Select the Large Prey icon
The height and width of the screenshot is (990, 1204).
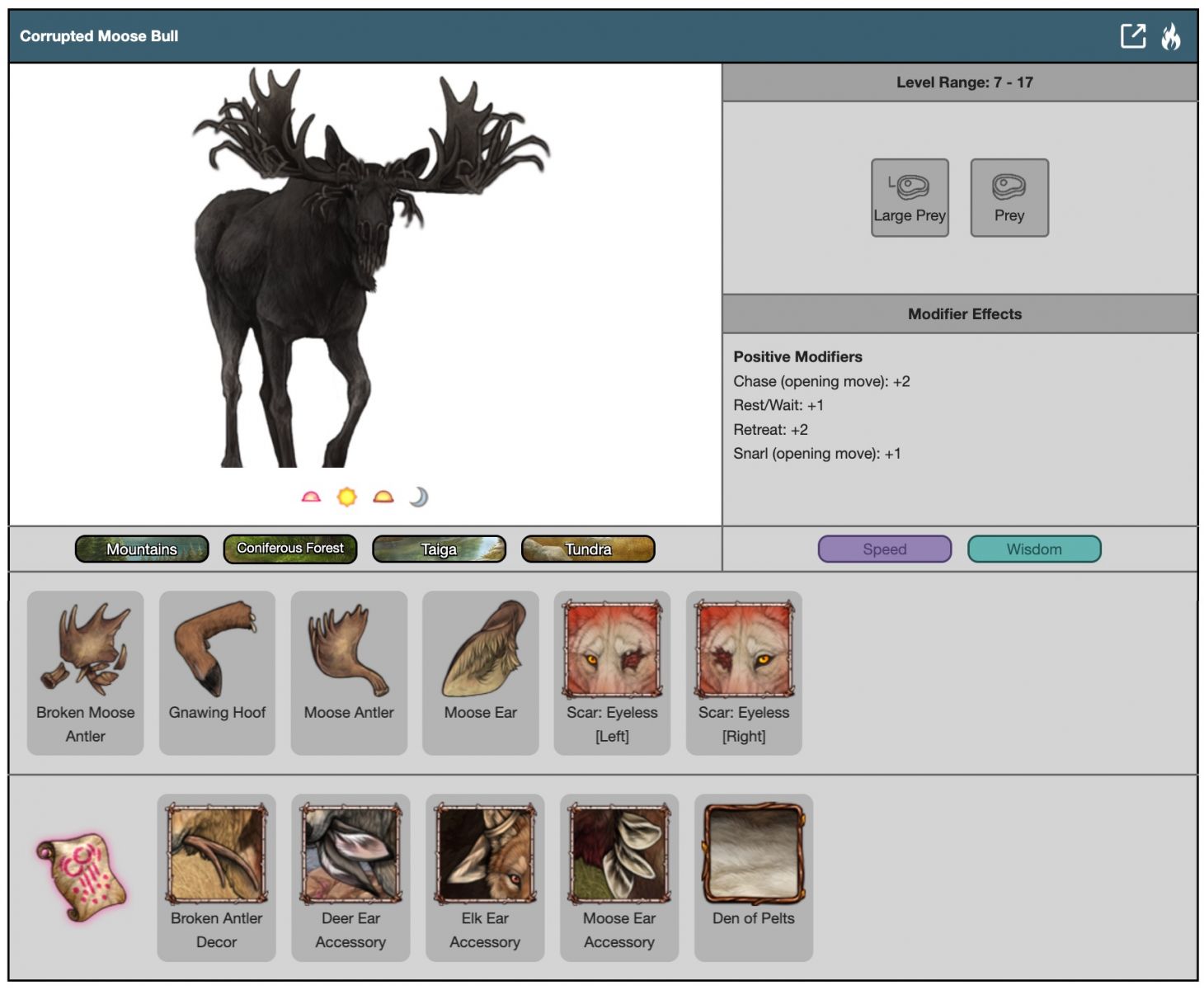click(x=910, y=198)
